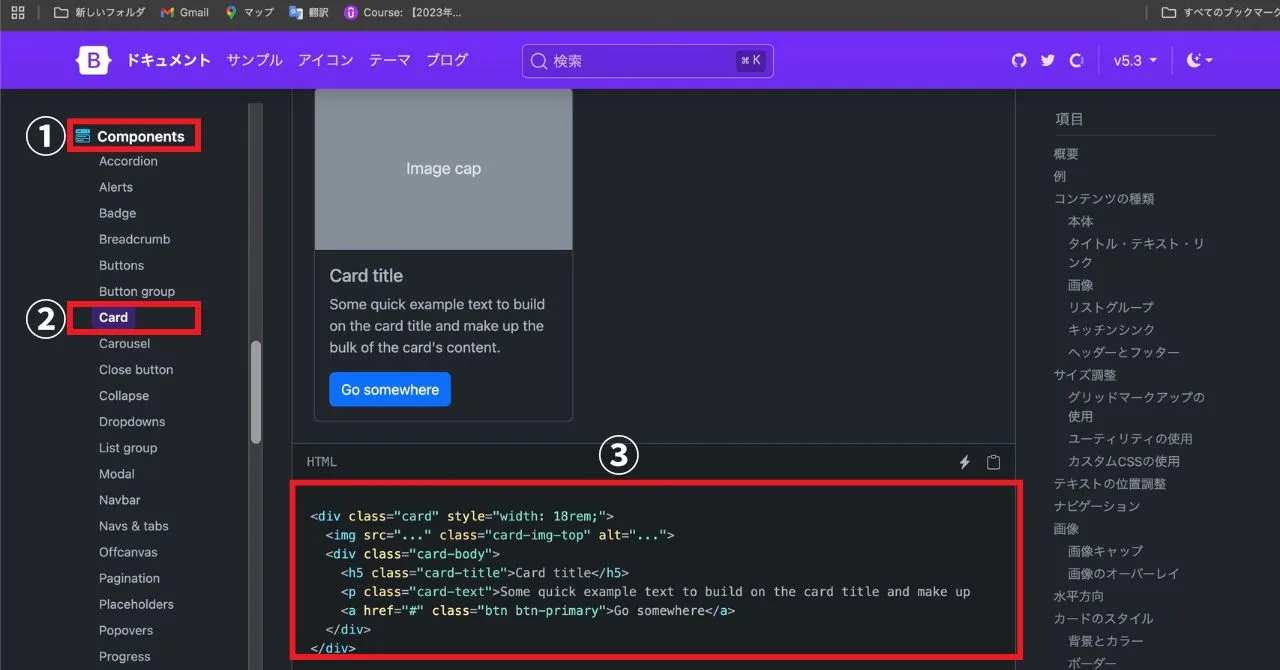Click the browser apps grid icon
Image resolution: width=1280 pixels, height=670 pixels.
17,12
